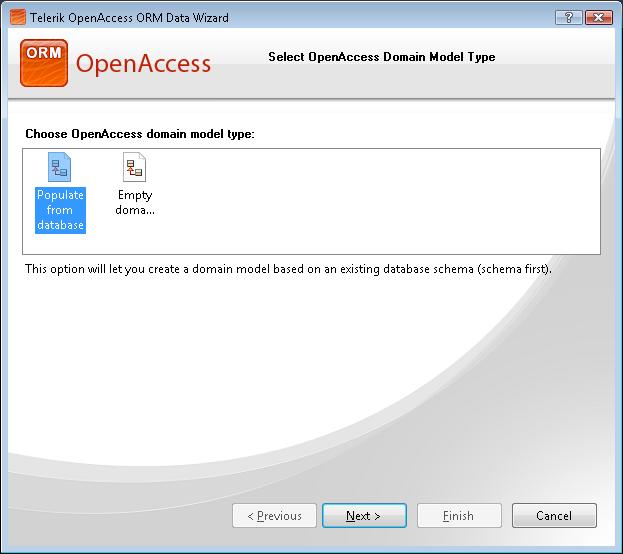Click the Finish button
Viewport: 623px width, 554px height.
[x=459, y=515]
